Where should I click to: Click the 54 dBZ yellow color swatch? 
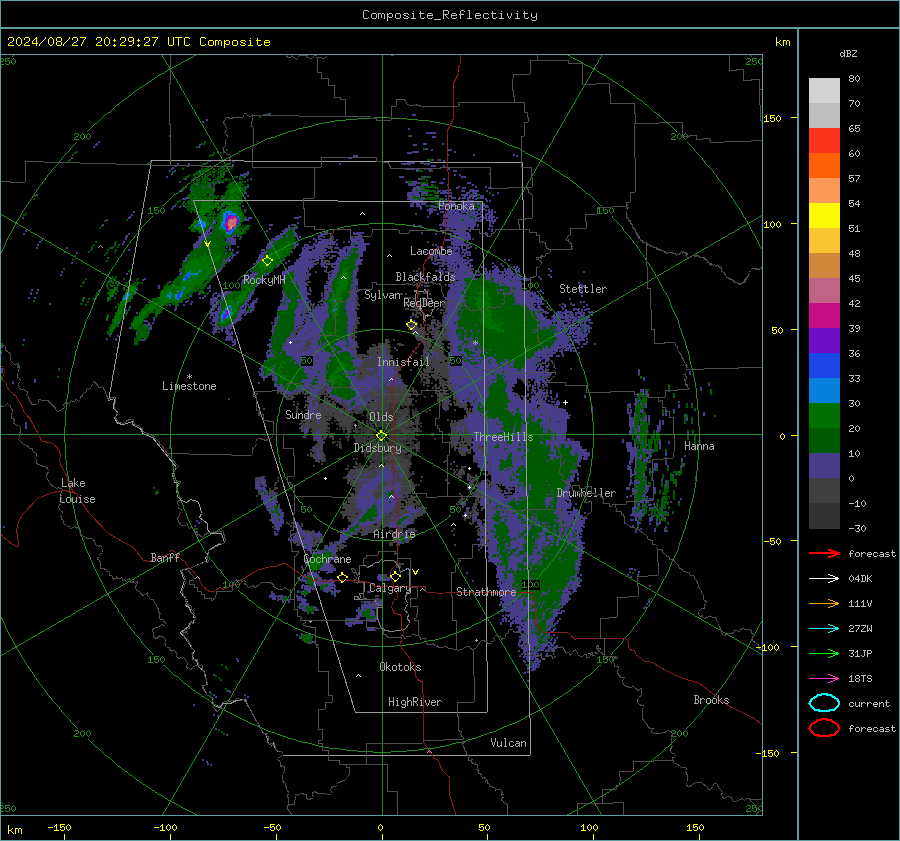824,215
